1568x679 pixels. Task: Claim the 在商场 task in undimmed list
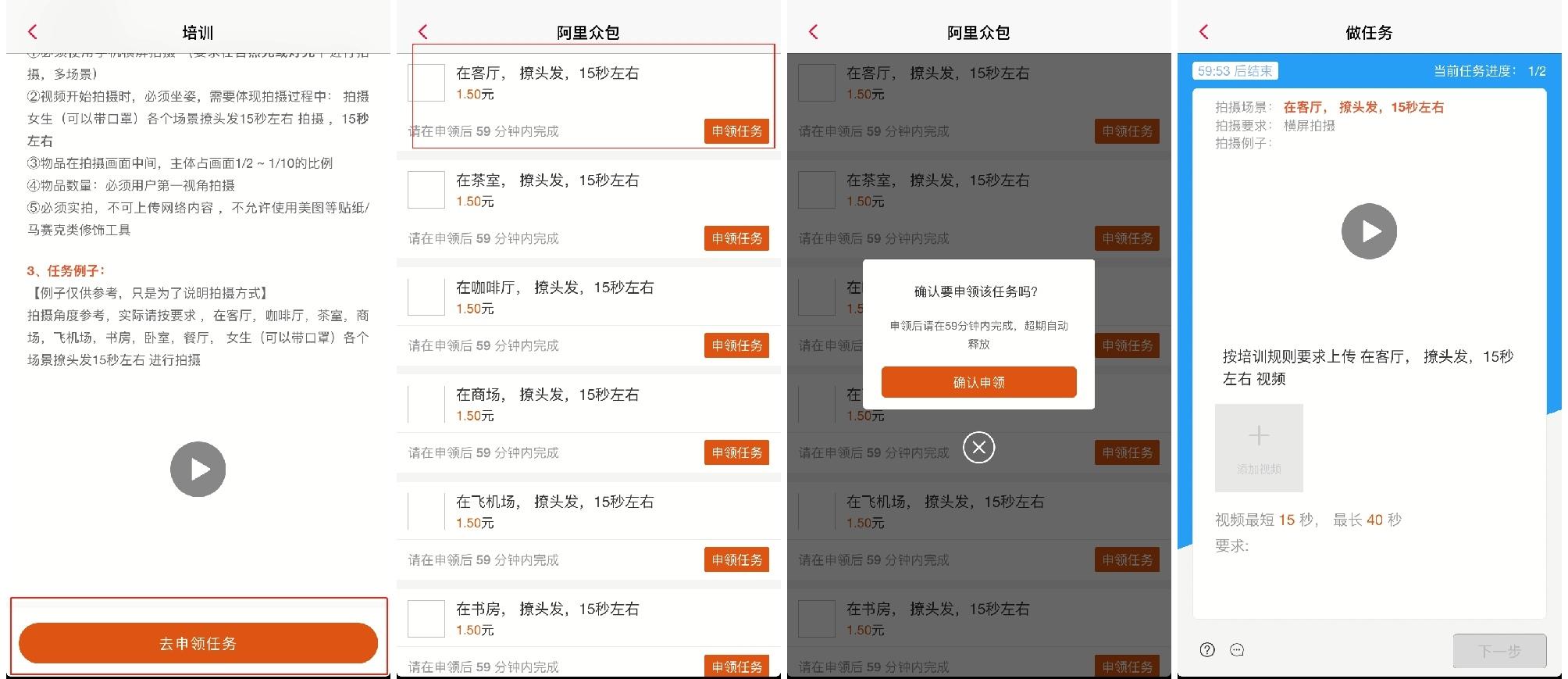[736, 452]
